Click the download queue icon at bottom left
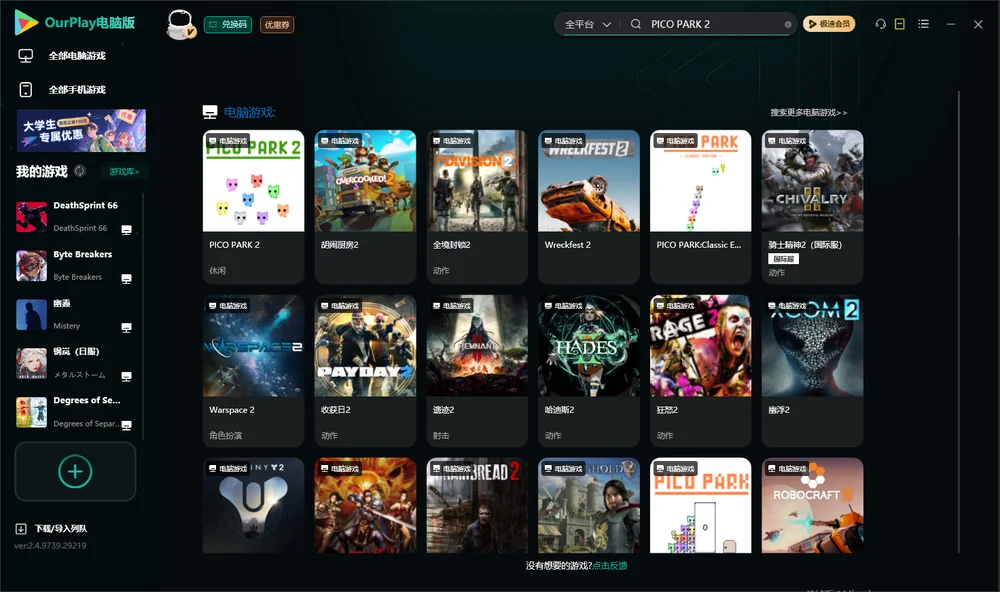The height and width of the screenshot is (592, 1000). [21, 529]
